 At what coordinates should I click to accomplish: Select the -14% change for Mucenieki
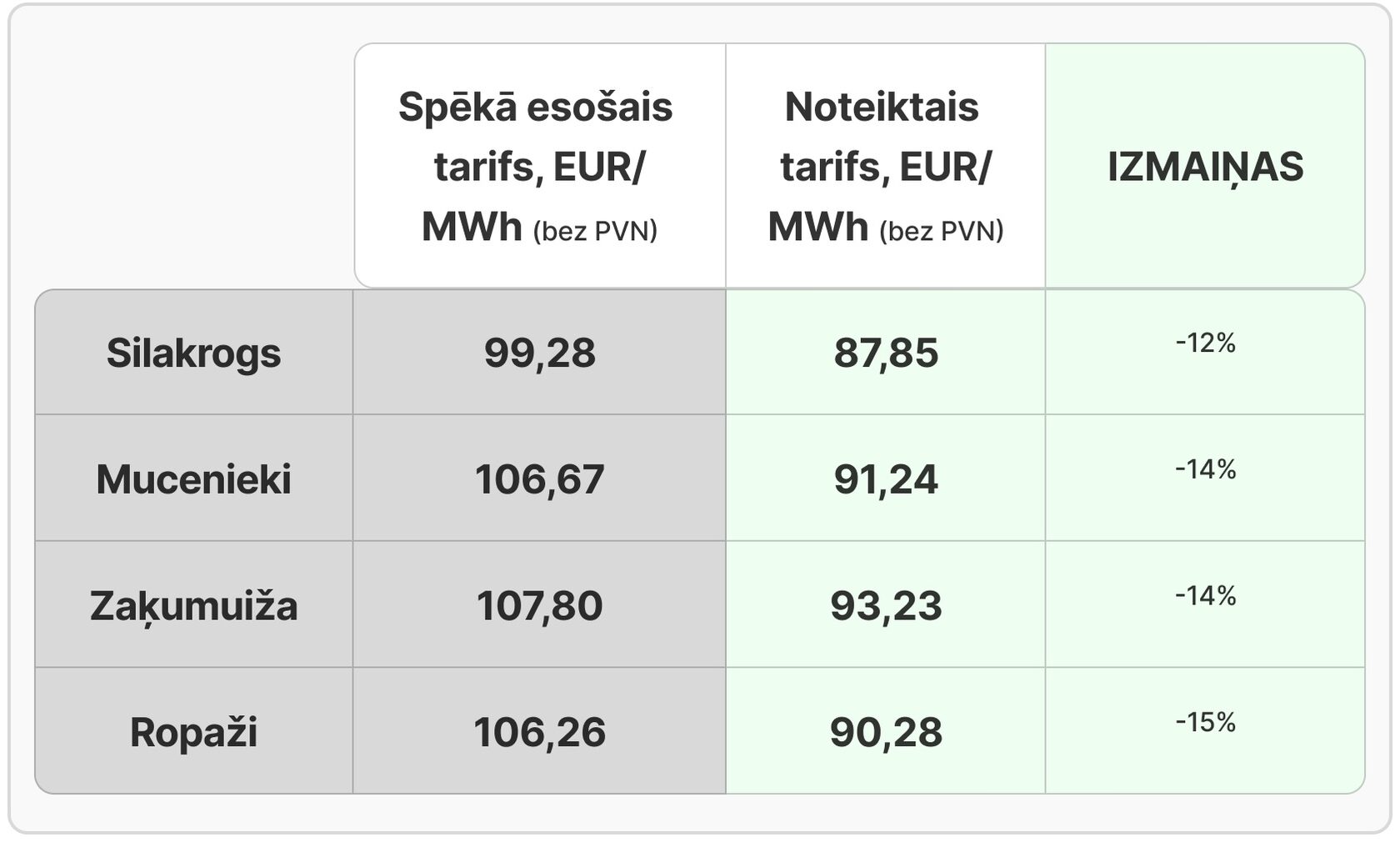coord(1205,469)
